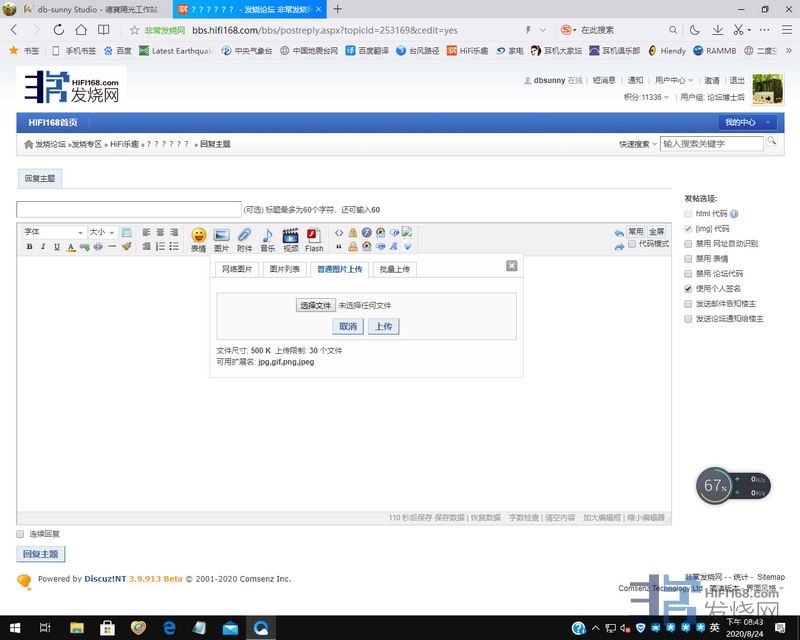The height and width of the screenshot is (640, 800).
Task: Select the 批量上传 tab
Action: tap(394, 269)
